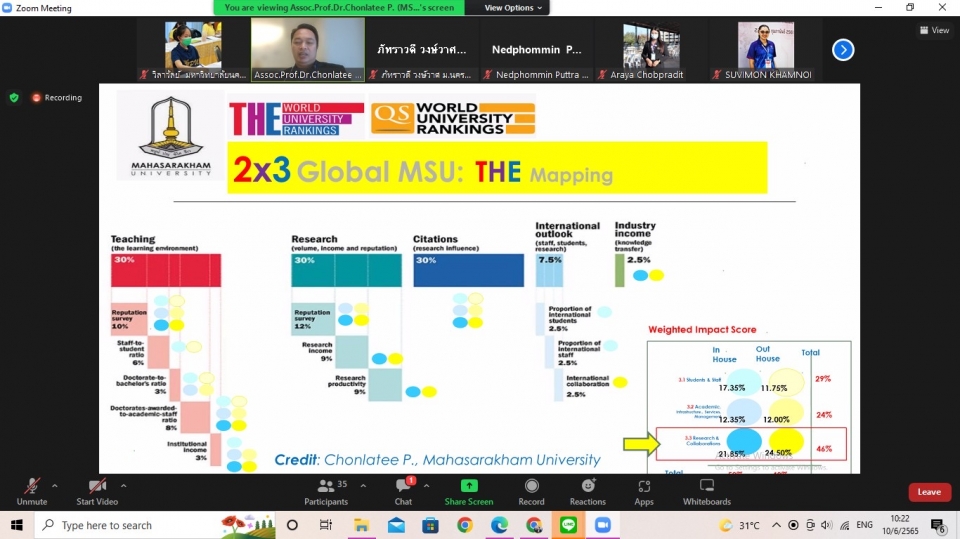Click the Citations 30% blue bar

(468, 270)
